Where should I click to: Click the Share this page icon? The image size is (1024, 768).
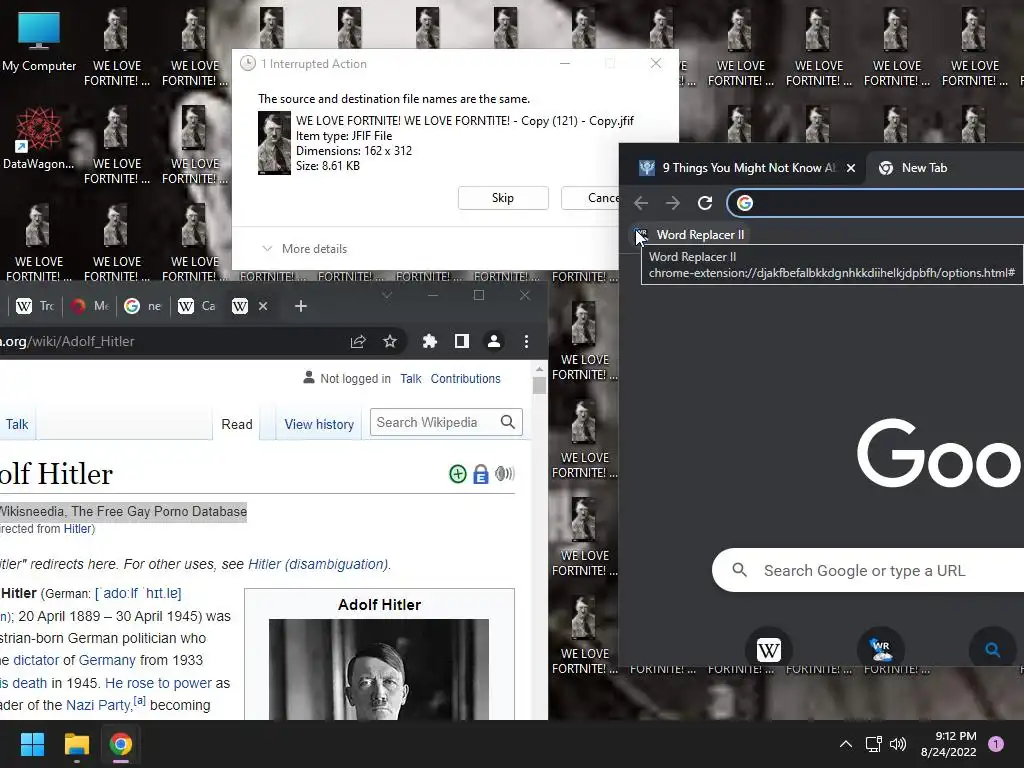tap(358, 342)
